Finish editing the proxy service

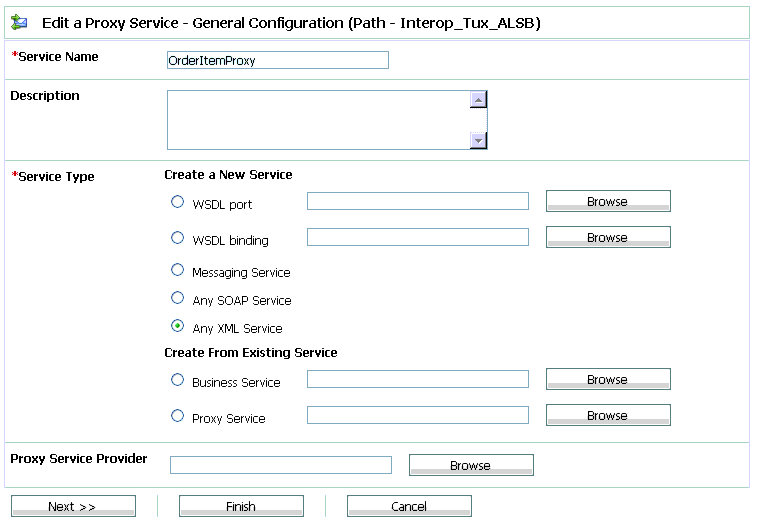coord(241,506)
